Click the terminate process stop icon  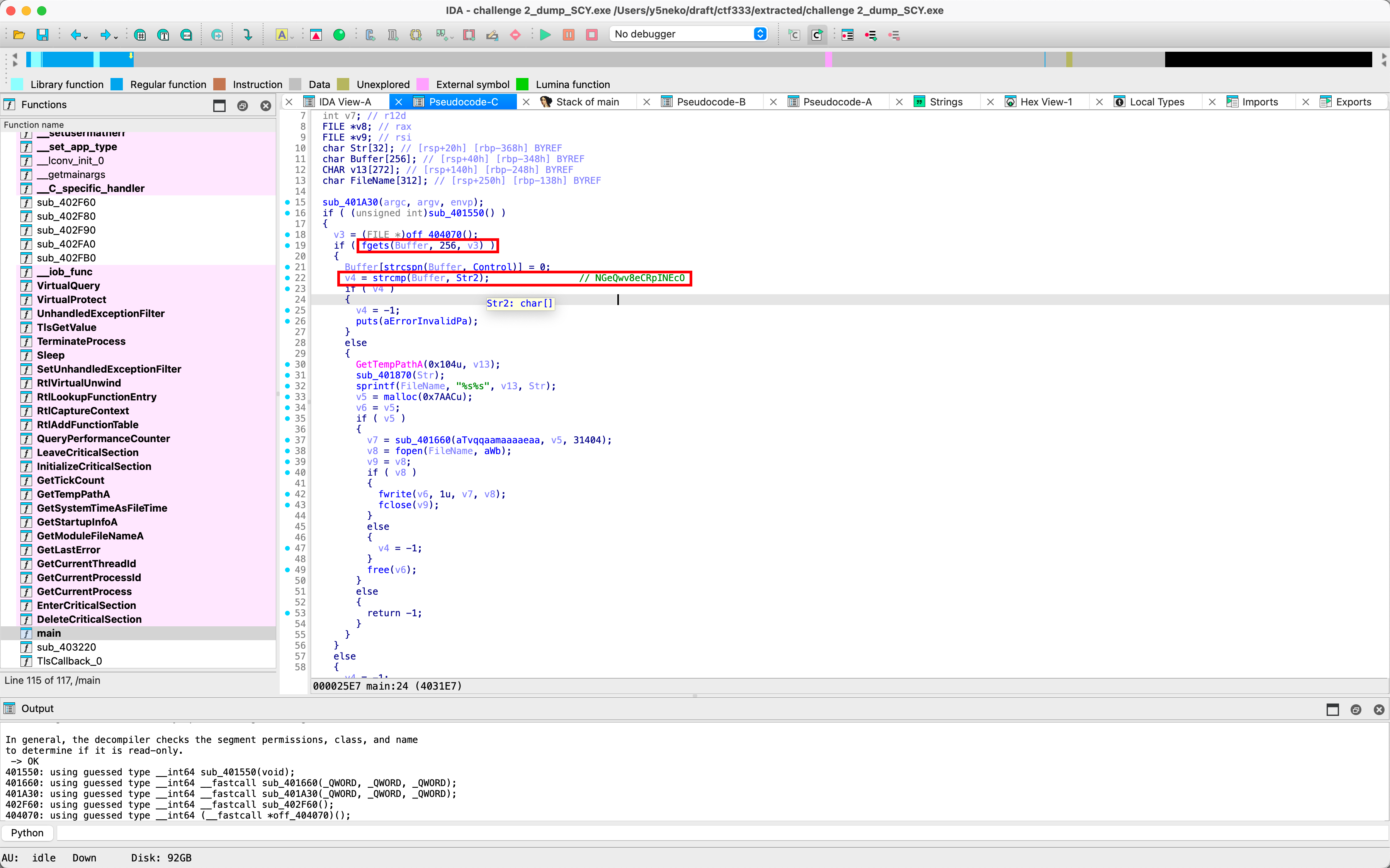[x=591, y=34]
